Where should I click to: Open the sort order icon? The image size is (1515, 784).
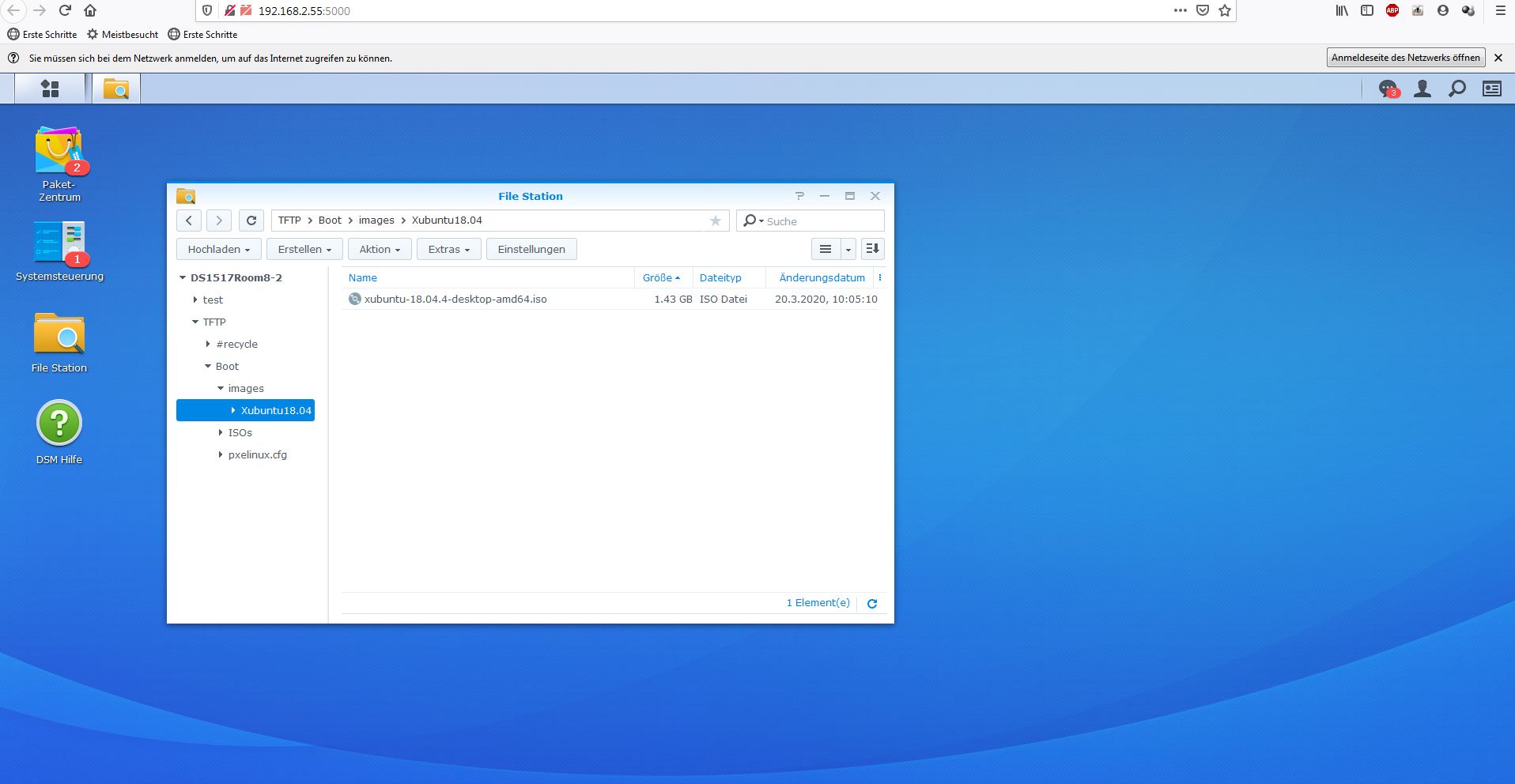[872, 249]
